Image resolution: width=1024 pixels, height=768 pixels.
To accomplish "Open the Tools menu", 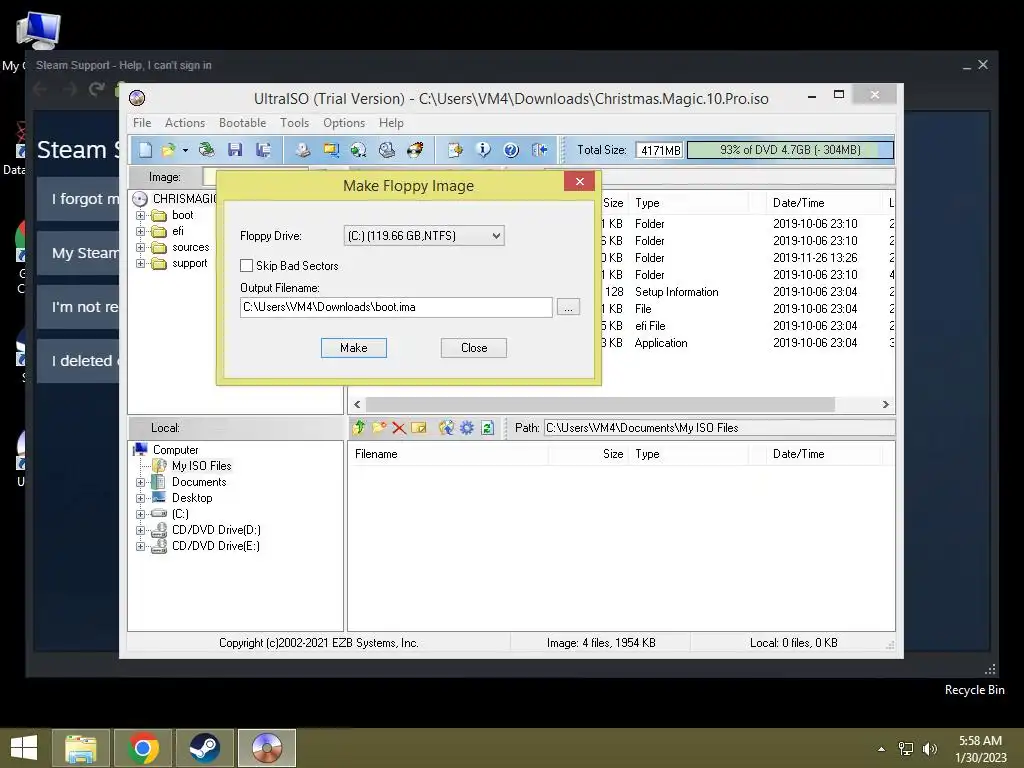I will [x=295, y=123].
